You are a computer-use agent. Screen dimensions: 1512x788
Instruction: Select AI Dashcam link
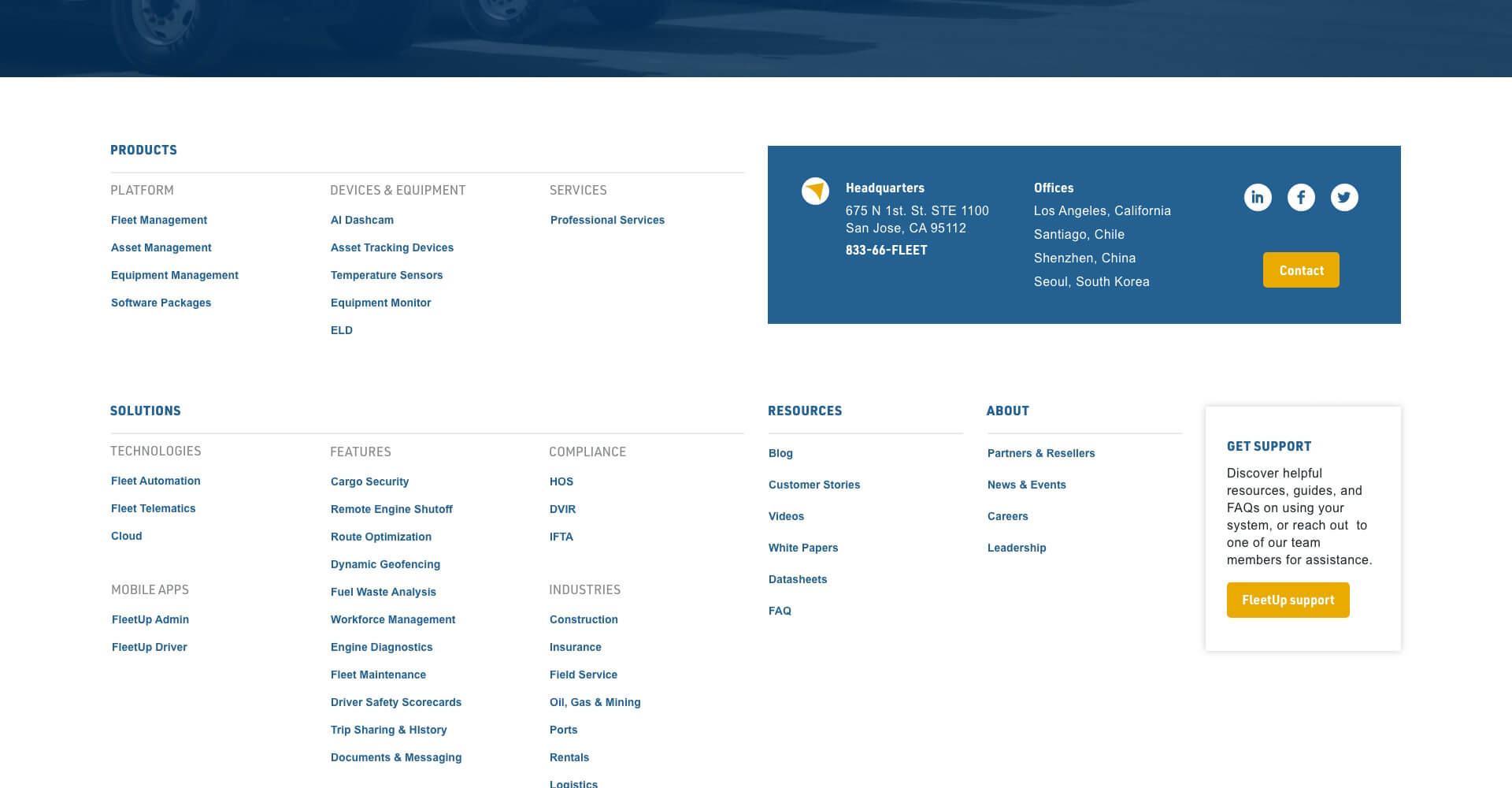[x=362, y=220]
